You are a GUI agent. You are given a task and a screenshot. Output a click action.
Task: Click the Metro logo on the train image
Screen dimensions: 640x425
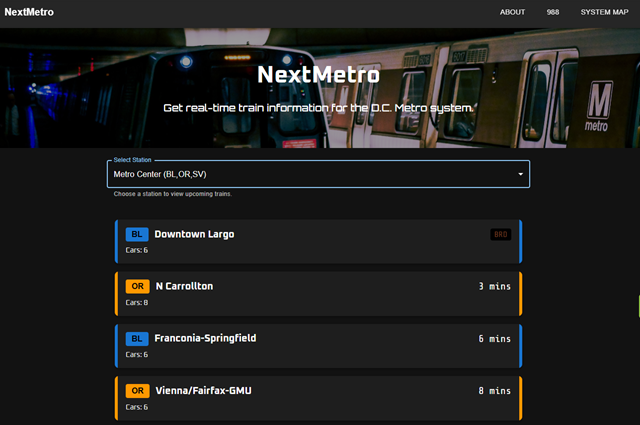(x=597, y=105)
